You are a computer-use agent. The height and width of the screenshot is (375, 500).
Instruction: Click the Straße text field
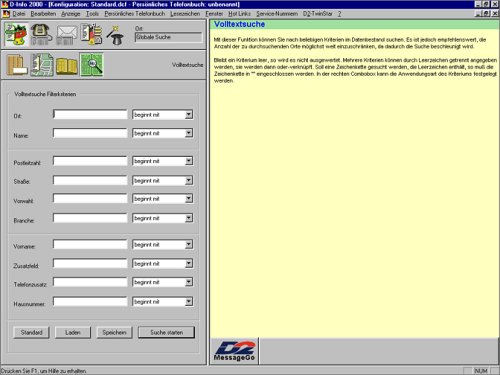point(90,181)
